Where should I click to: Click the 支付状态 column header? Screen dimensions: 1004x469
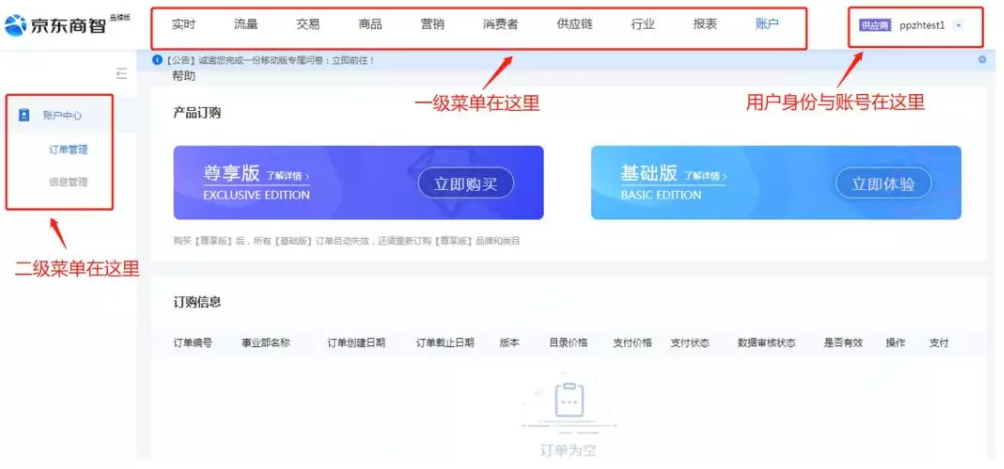(x=690, y=343)
